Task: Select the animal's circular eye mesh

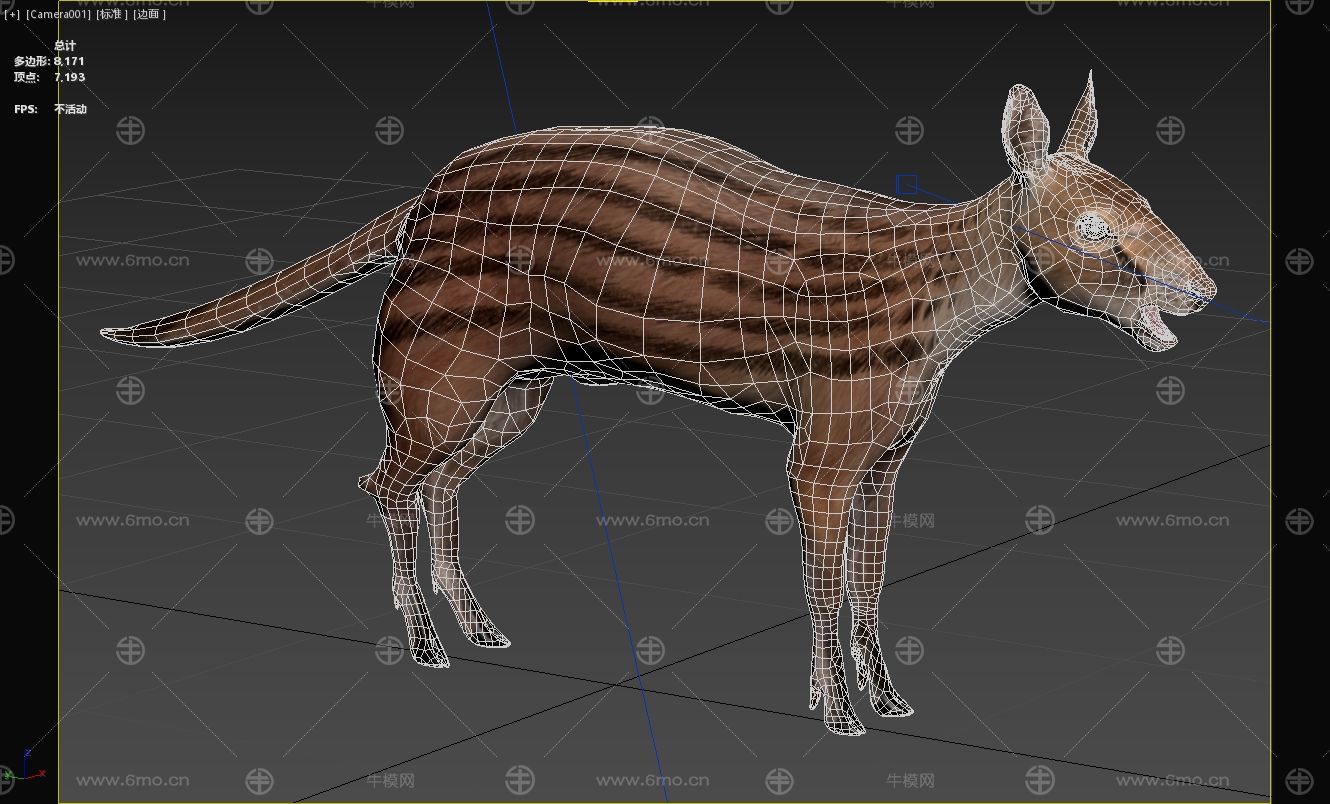Action: (x=1092, y=229)
